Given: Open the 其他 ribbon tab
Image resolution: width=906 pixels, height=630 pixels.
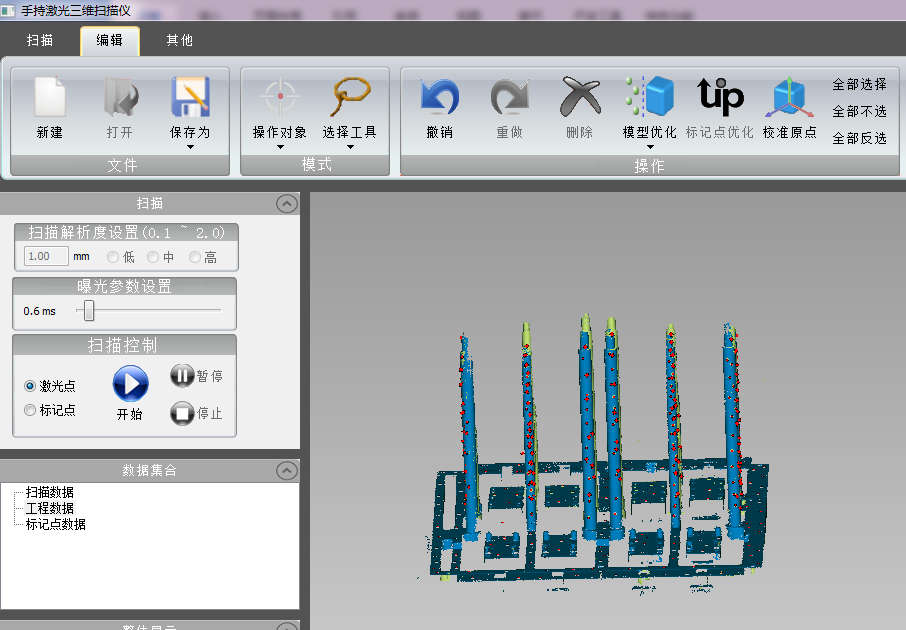Looking at the screenshot, I should click(180, 40).
